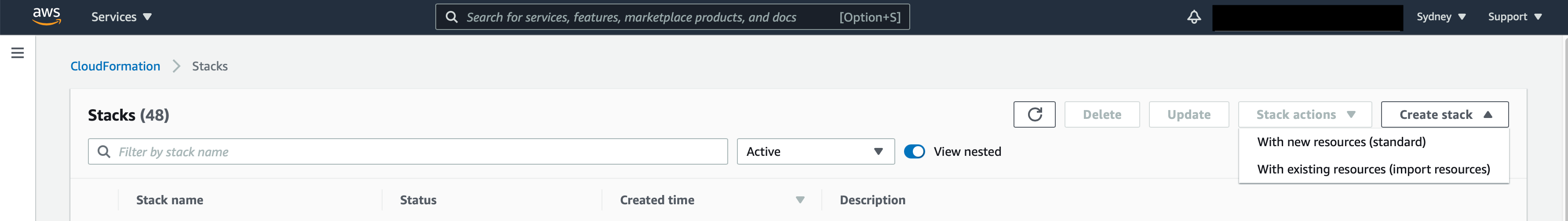Collapse the Create stack dropdown

point(1444,114)
